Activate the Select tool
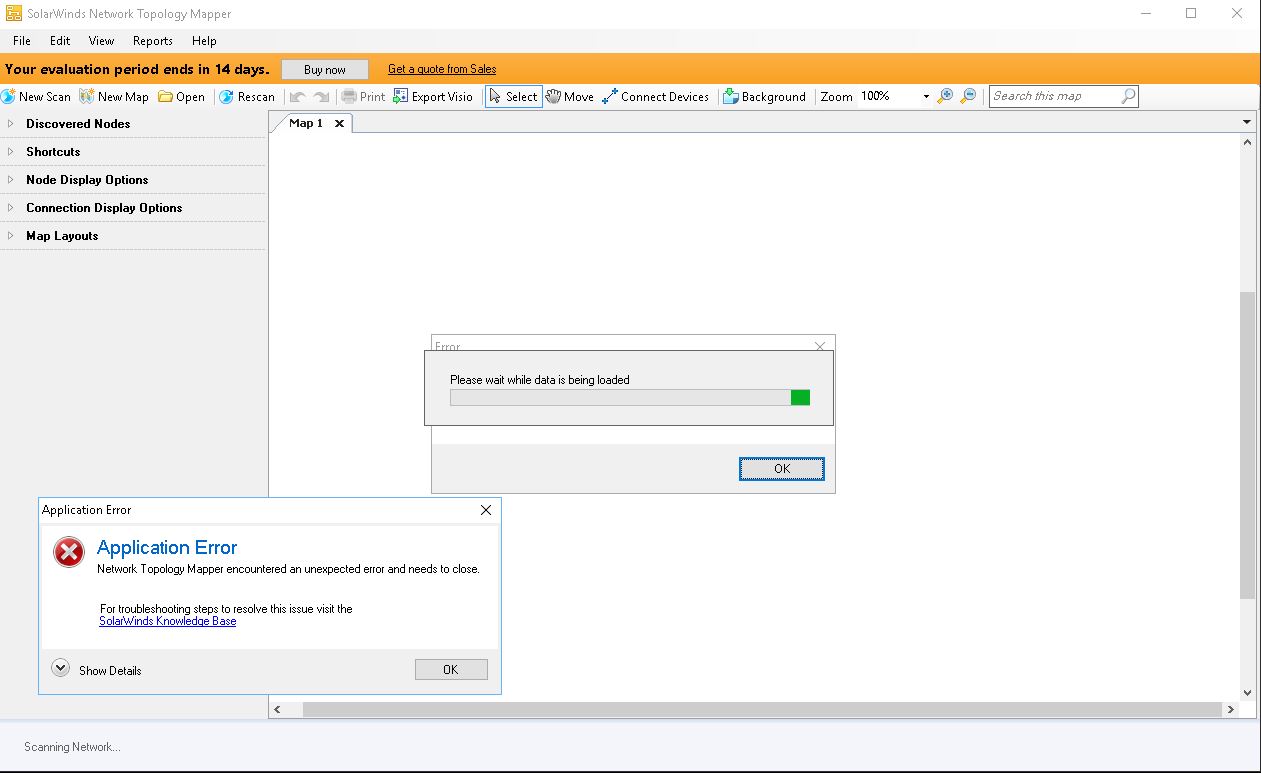The height and width of the screenshot is (773, 1261). pos(514,97)
